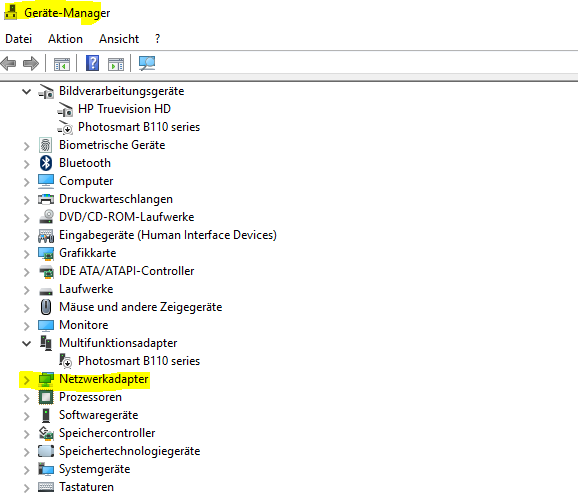Click the scan for hardware changes icon

coord(147,63)
